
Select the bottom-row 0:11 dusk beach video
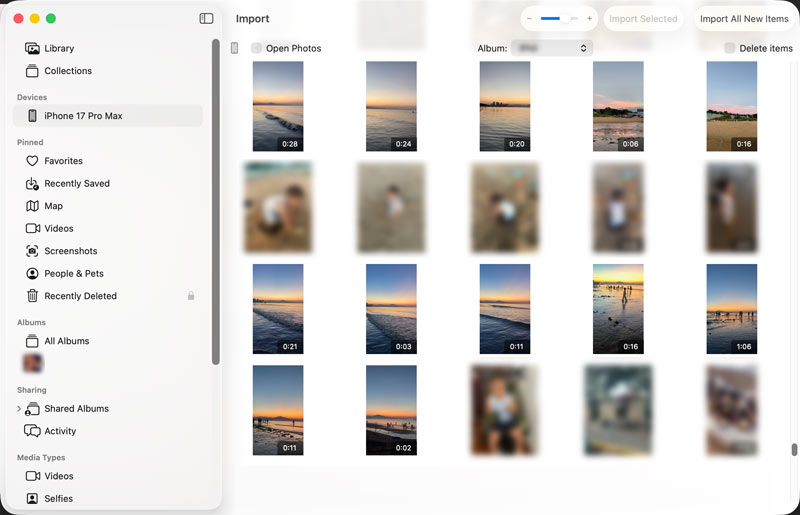click(x=278, y=410)
